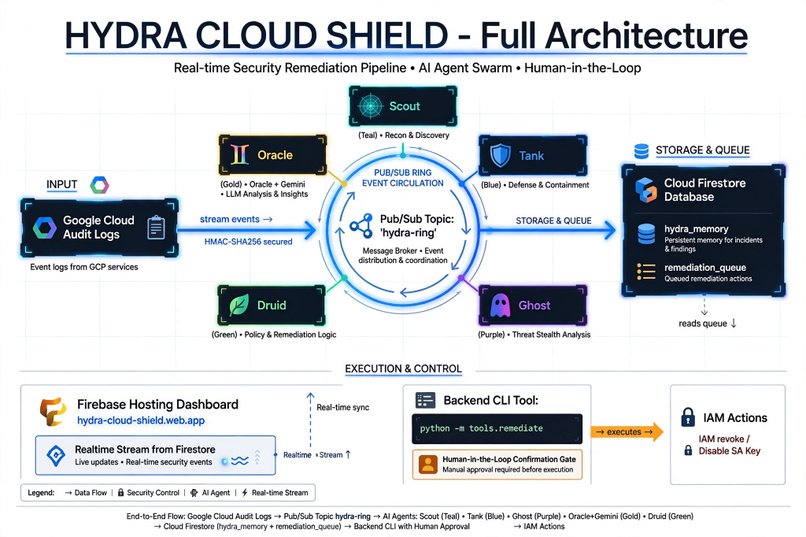
Task: Click the 'LLM Analysis & Insights' caption
Action: (x=267, y=194)
